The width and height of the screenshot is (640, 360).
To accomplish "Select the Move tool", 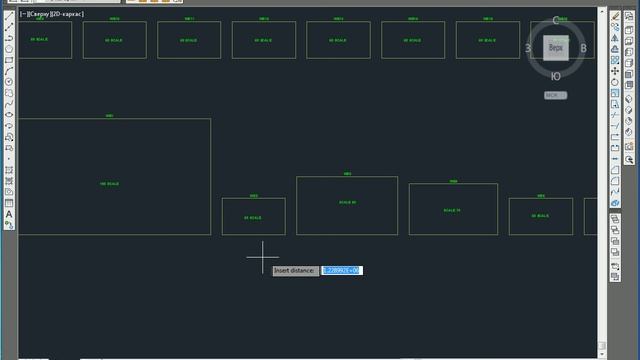I will (x=615, y=71).
